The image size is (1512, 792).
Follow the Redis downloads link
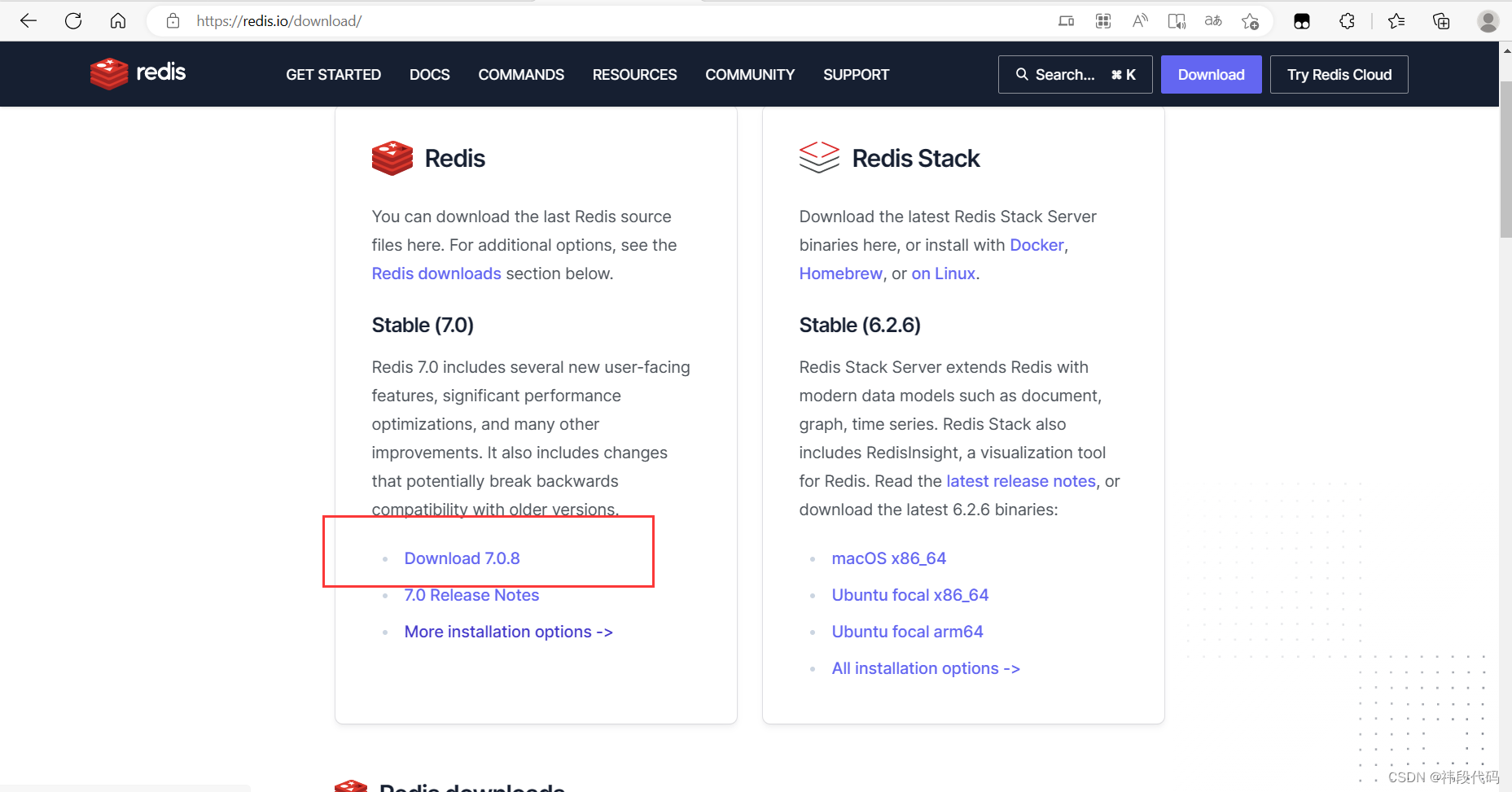coord(436,273)
